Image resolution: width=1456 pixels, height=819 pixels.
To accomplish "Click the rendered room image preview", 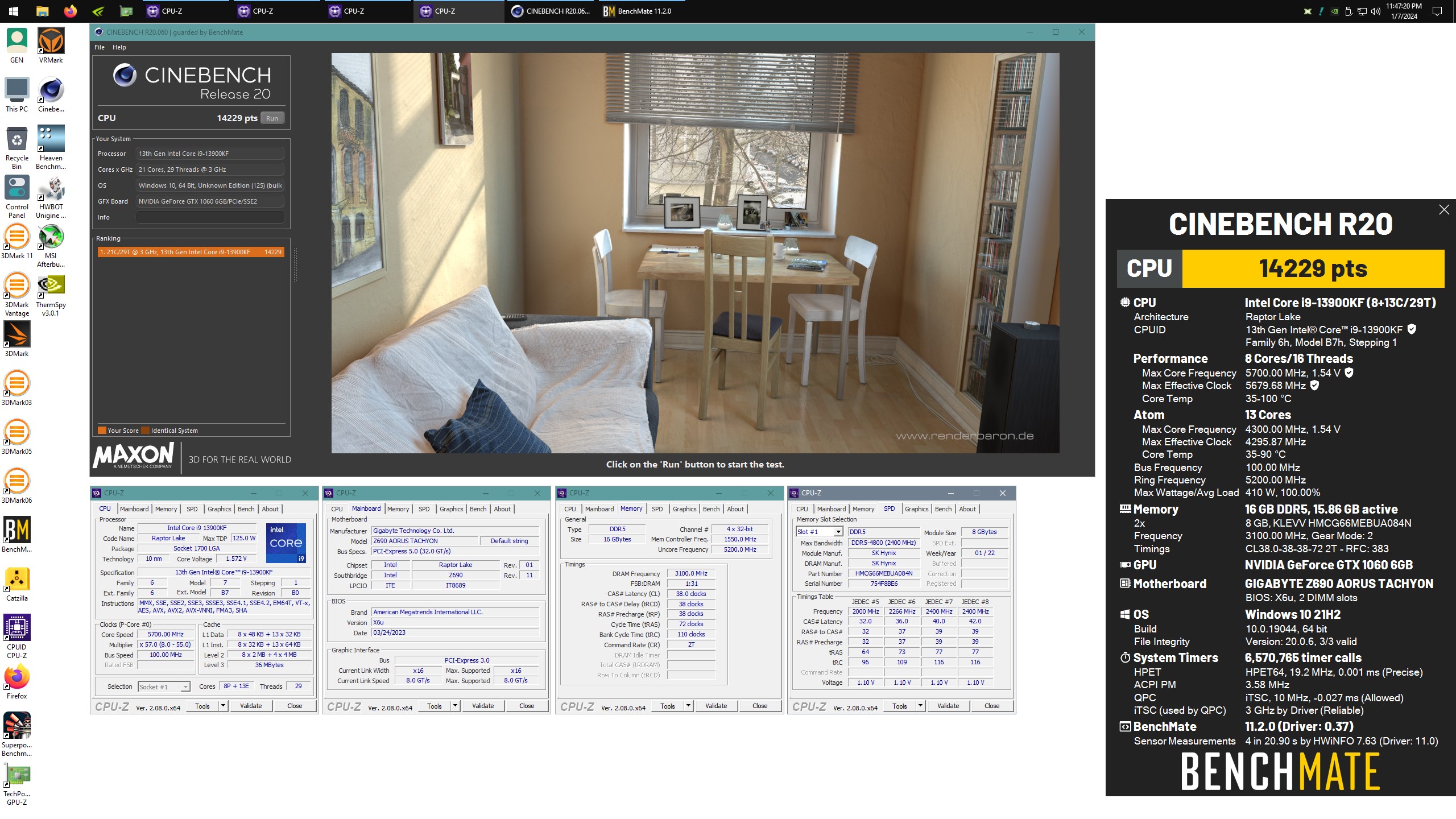I will click(695, 253).
